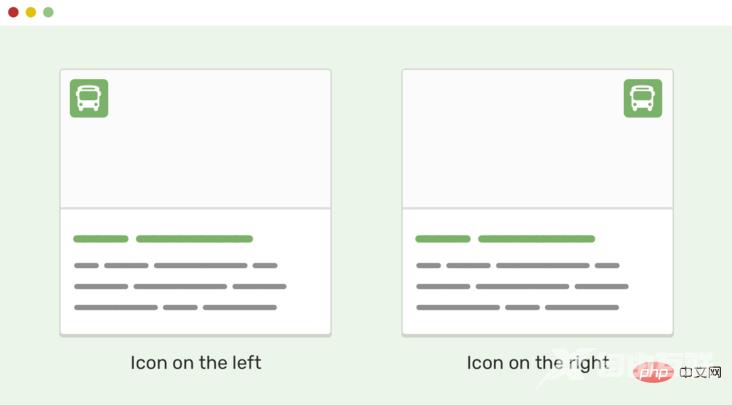Select the "Icon on the left" caption
This screenshot has height=405, width=732.
pos(195,362)
